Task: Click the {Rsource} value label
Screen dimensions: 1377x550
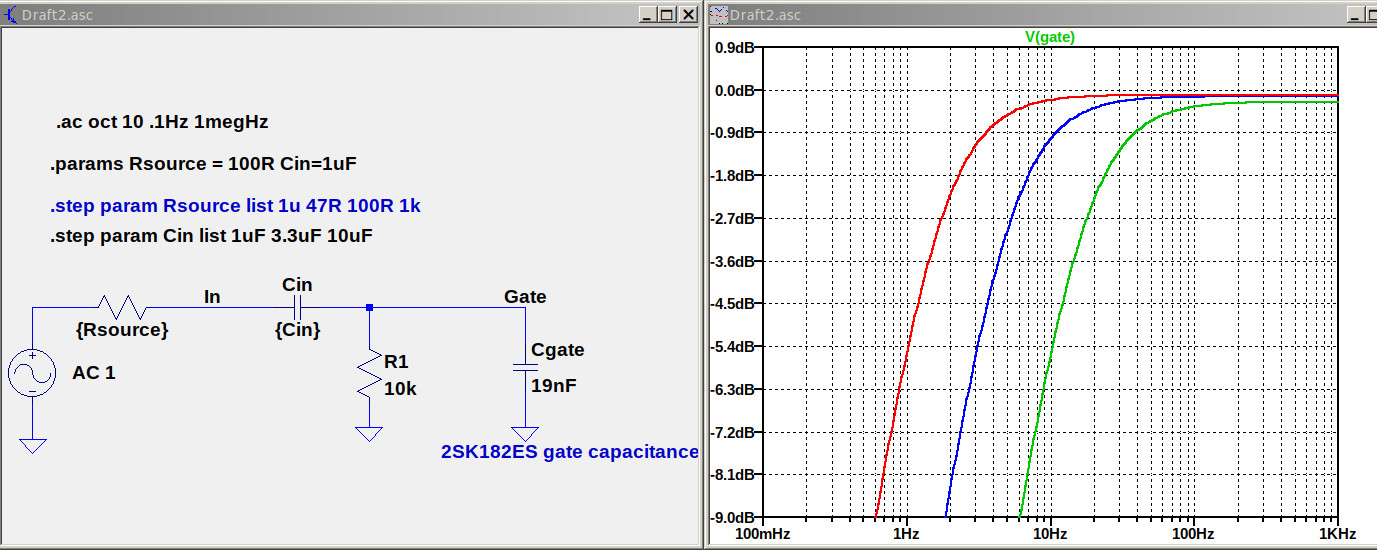Action: coord(122,329)
